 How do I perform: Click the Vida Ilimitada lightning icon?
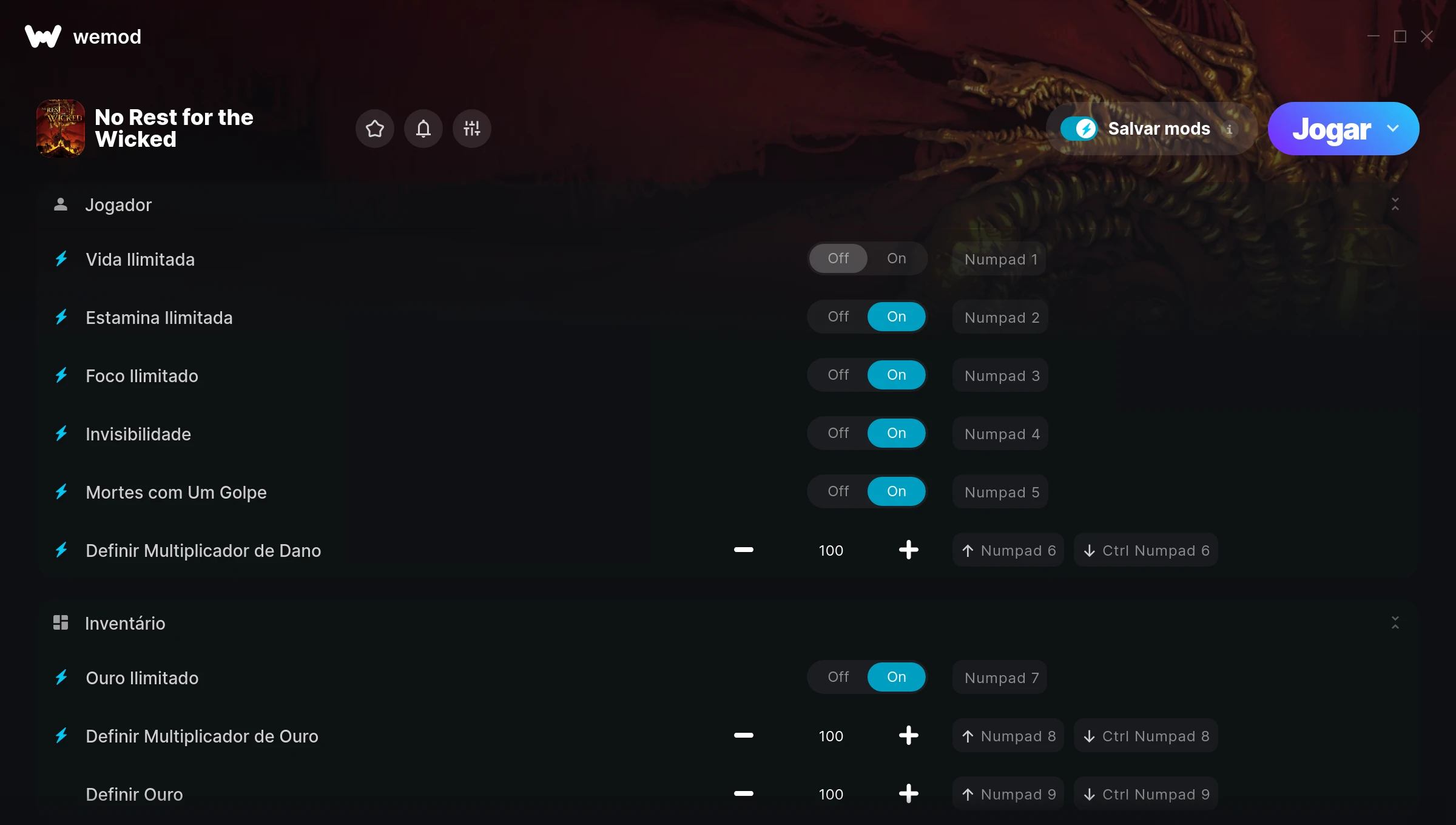tap(61, 259)
